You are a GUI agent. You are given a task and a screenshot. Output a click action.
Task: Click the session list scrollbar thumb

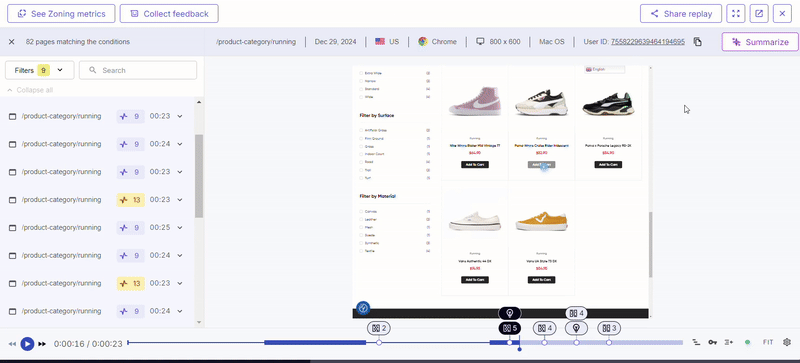pos(199,176)
